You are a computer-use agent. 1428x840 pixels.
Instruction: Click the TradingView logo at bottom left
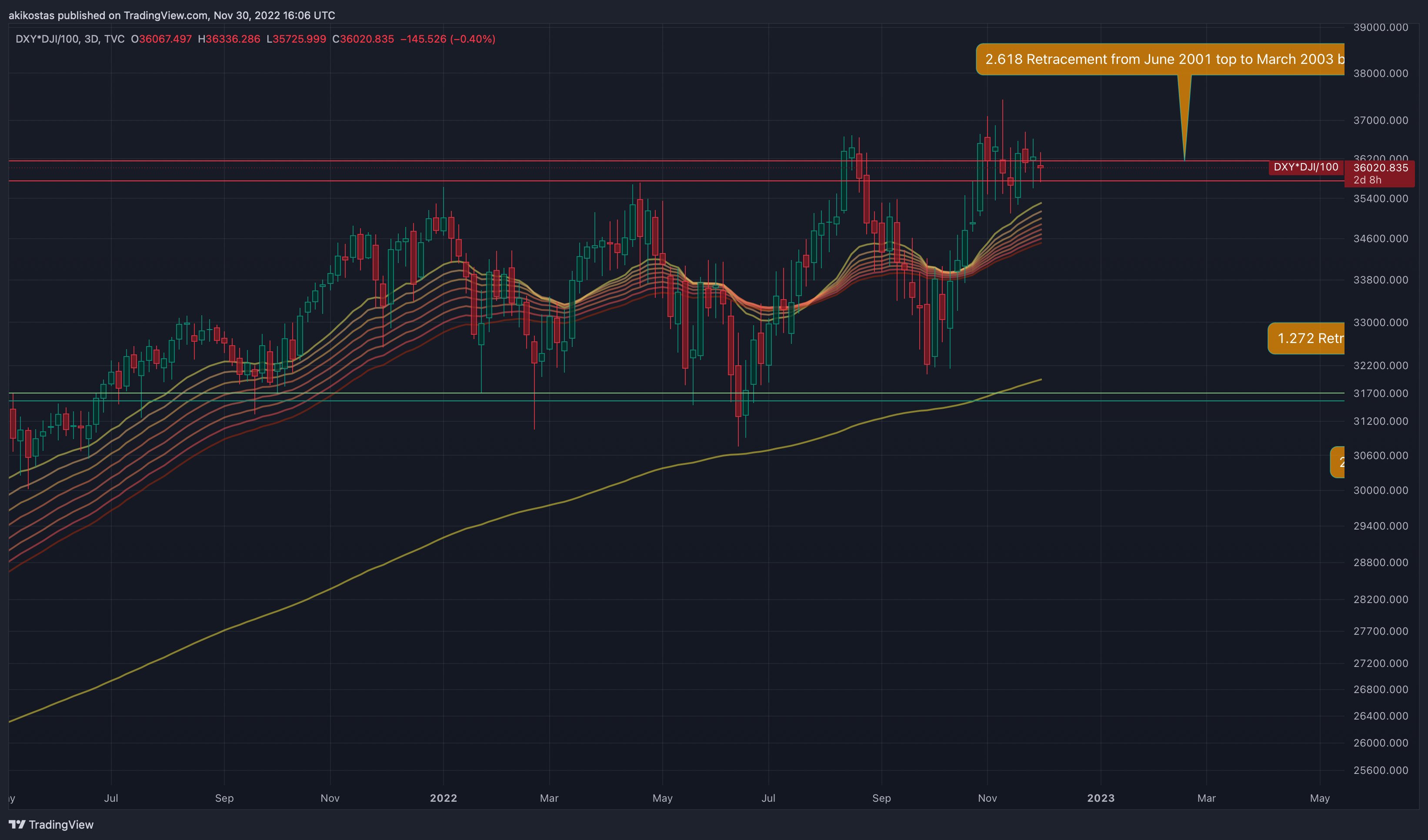point(51,825)
